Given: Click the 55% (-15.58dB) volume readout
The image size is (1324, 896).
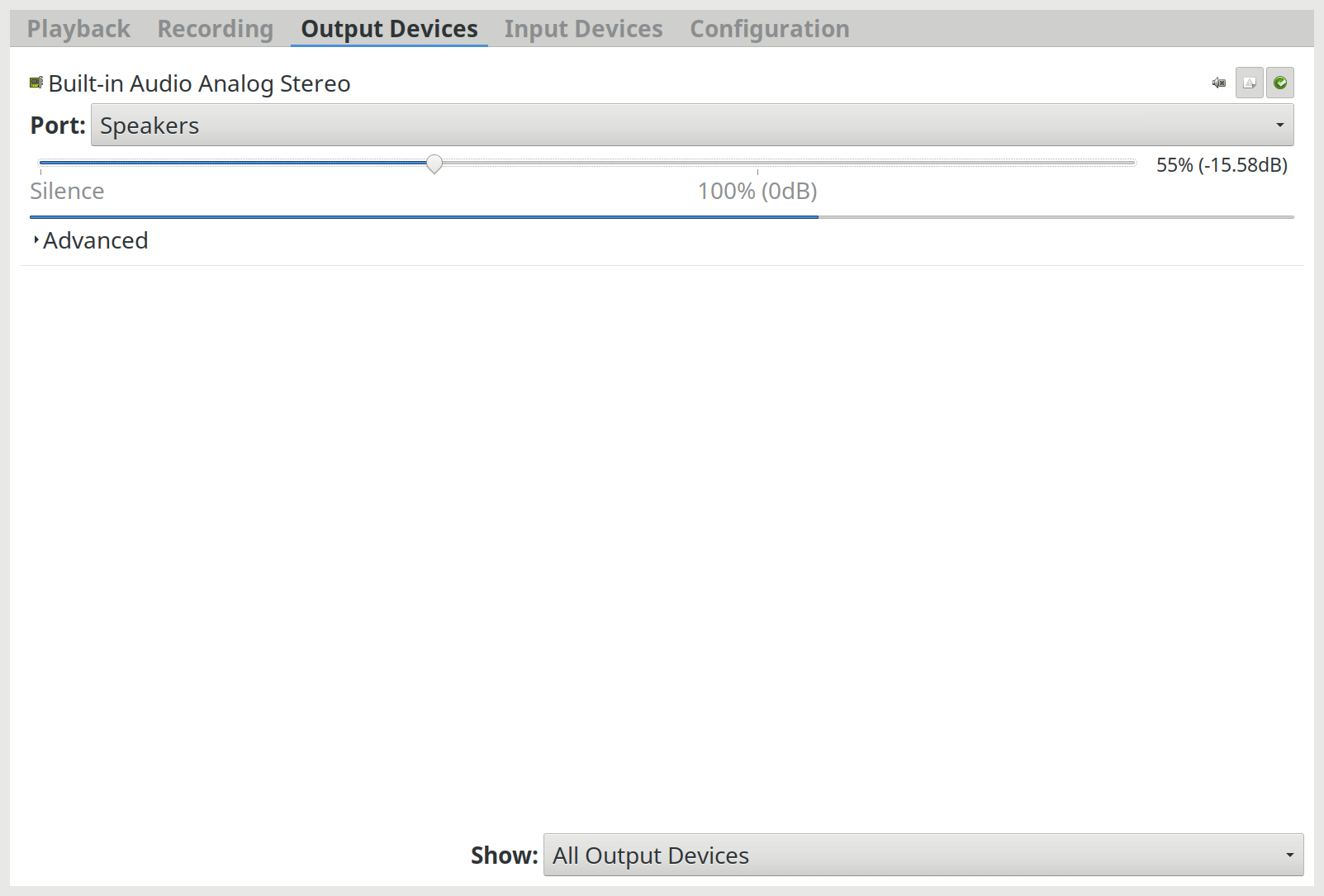Looking at the screenshot, I should click(1222, 164).
